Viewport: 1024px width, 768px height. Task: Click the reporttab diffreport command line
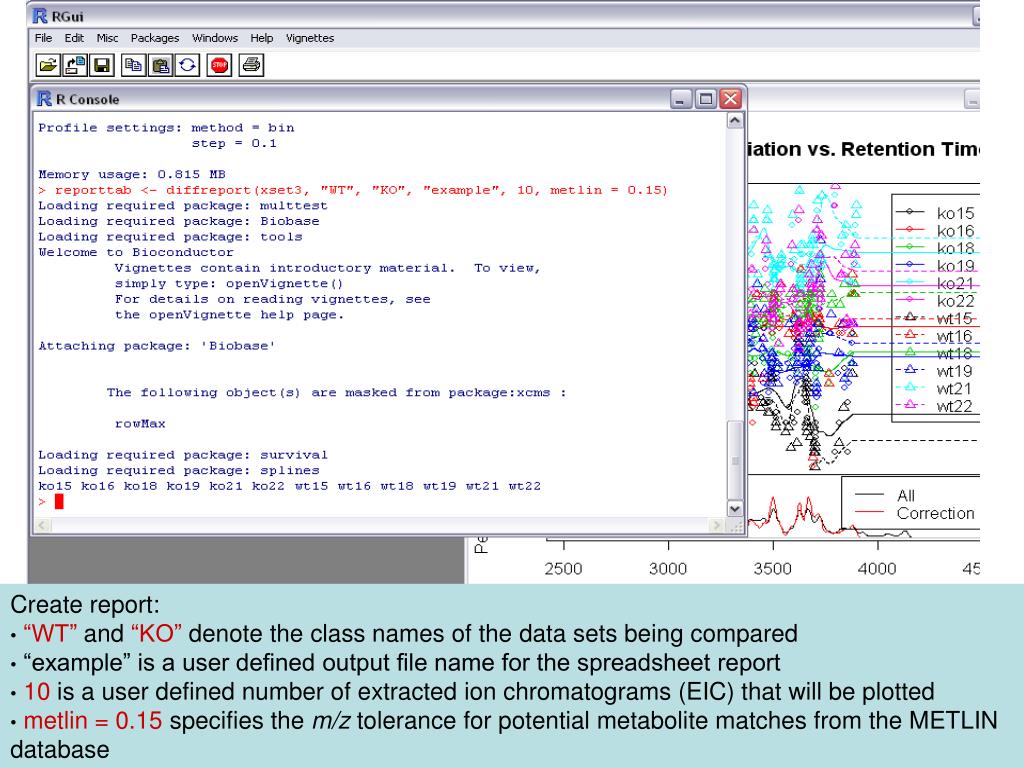[353, 190]
